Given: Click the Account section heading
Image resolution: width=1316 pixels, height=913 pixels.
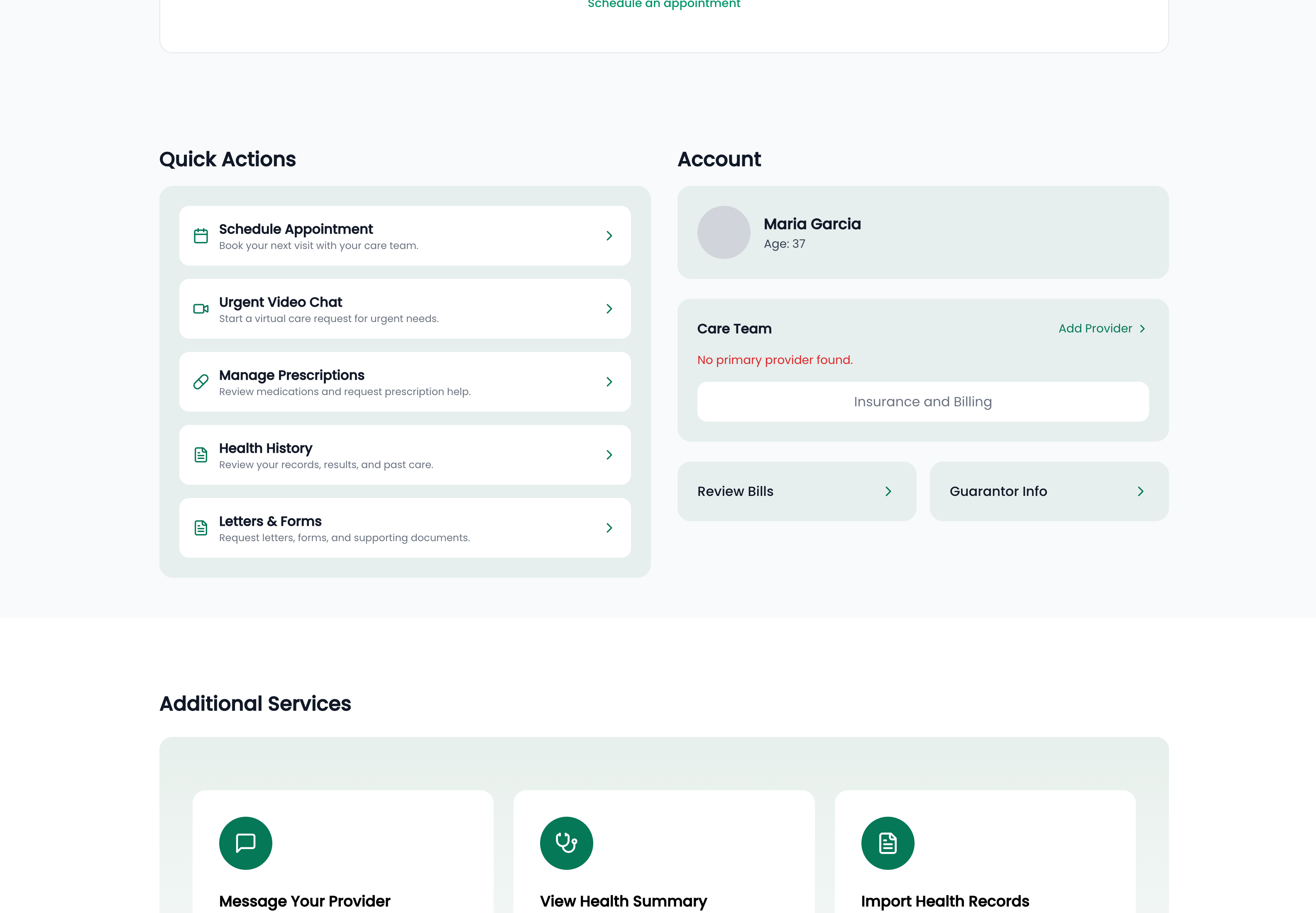Looking at the screenshot, I should coord(719,159).
